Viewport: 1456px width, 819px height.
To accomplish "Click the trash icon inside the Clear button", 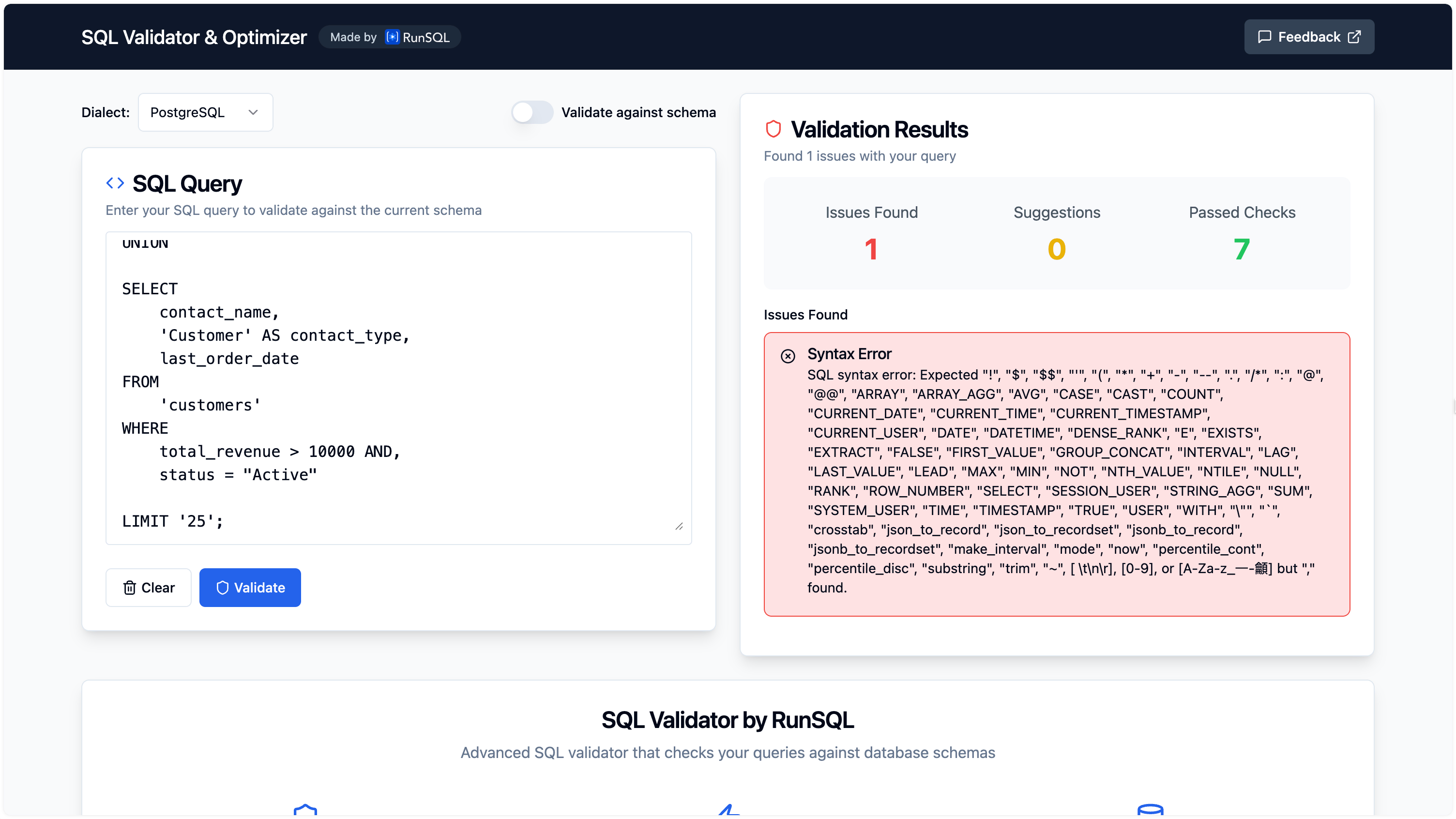I will [130, 588].
